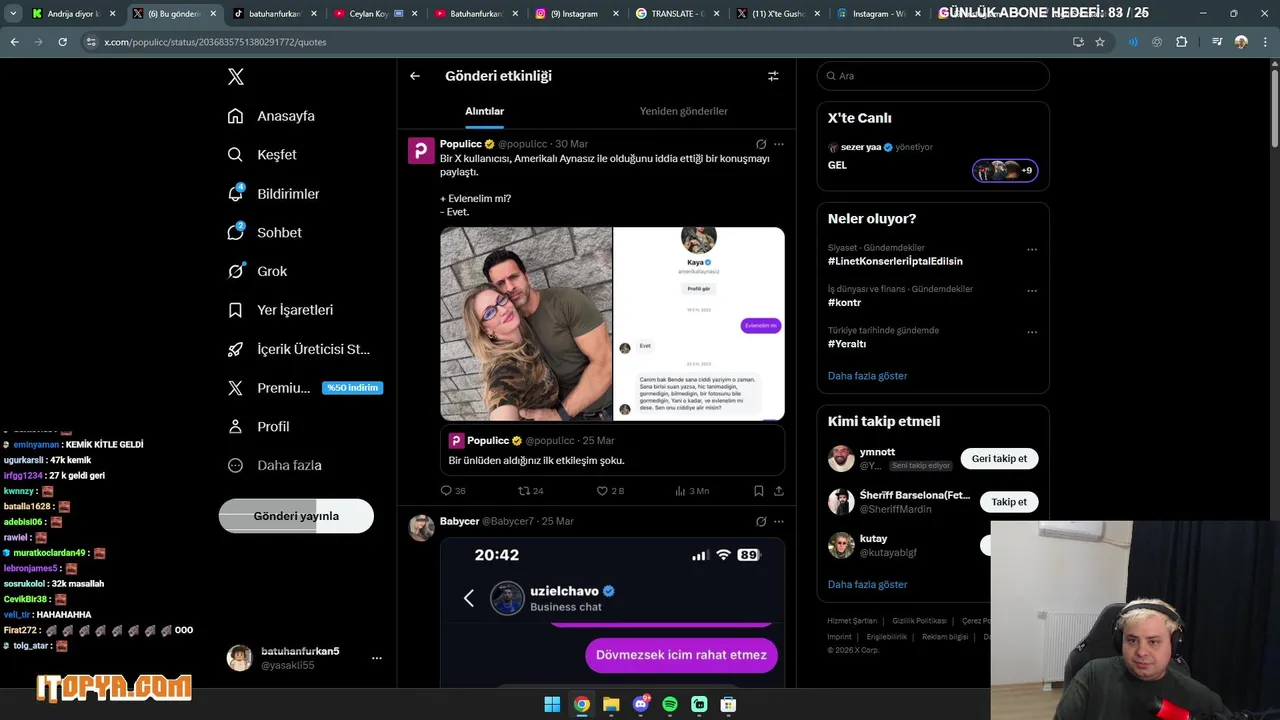
Task: Open Populicc profile avatar on the 30 Mar post
Action: click(x=421, y=150)
